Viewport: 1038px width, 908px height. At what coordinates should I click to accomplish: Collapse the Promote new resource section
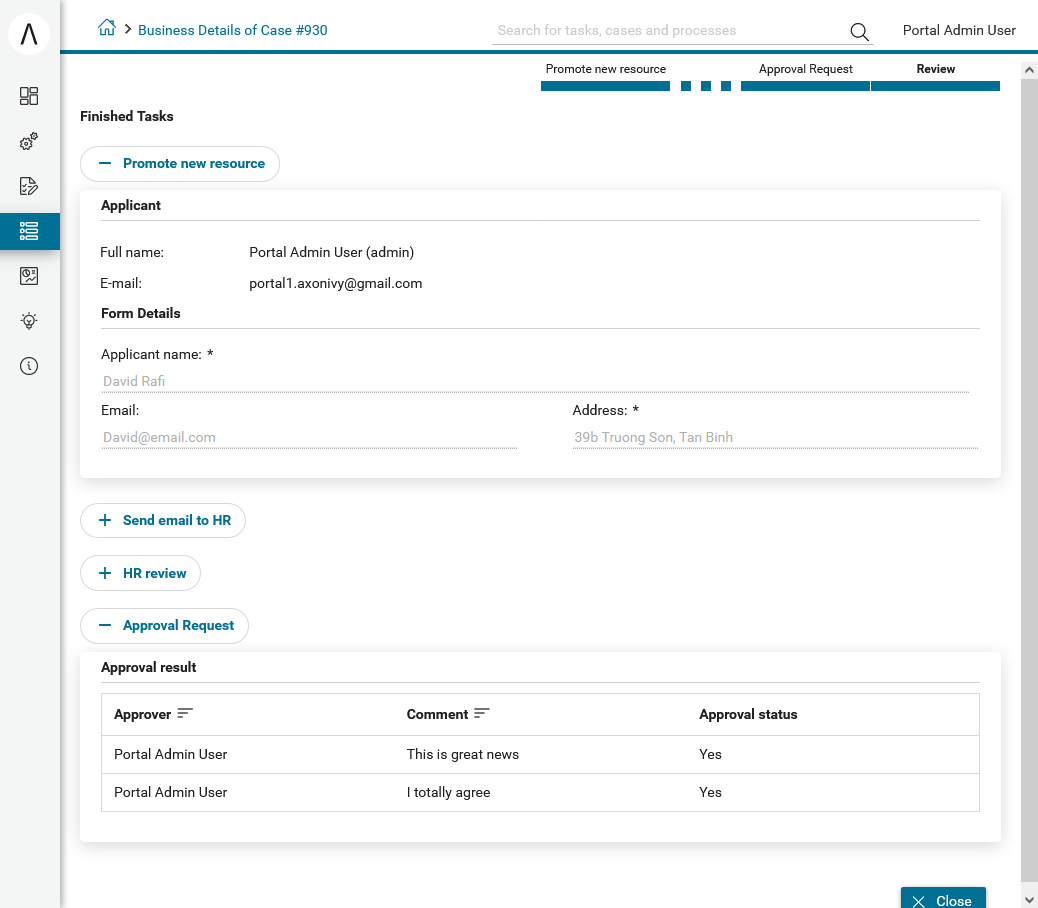point(180,163)
